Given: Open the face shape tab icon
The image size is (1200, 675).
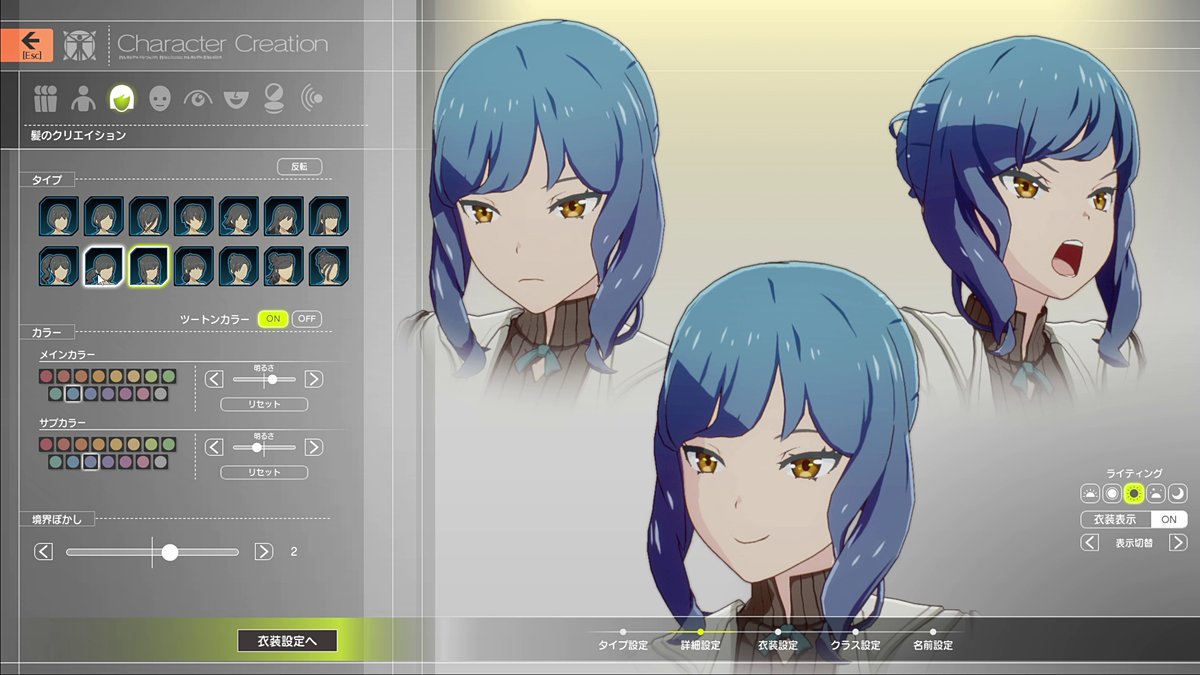Looking at the screenshot, I should click(x=159, y=98).
